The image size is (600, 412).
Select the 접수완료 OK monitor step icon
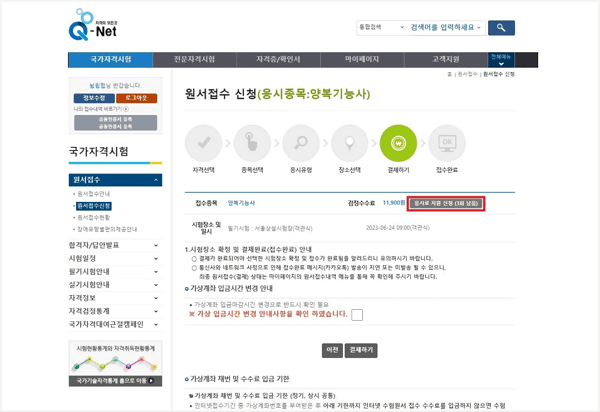pos(447,143)
